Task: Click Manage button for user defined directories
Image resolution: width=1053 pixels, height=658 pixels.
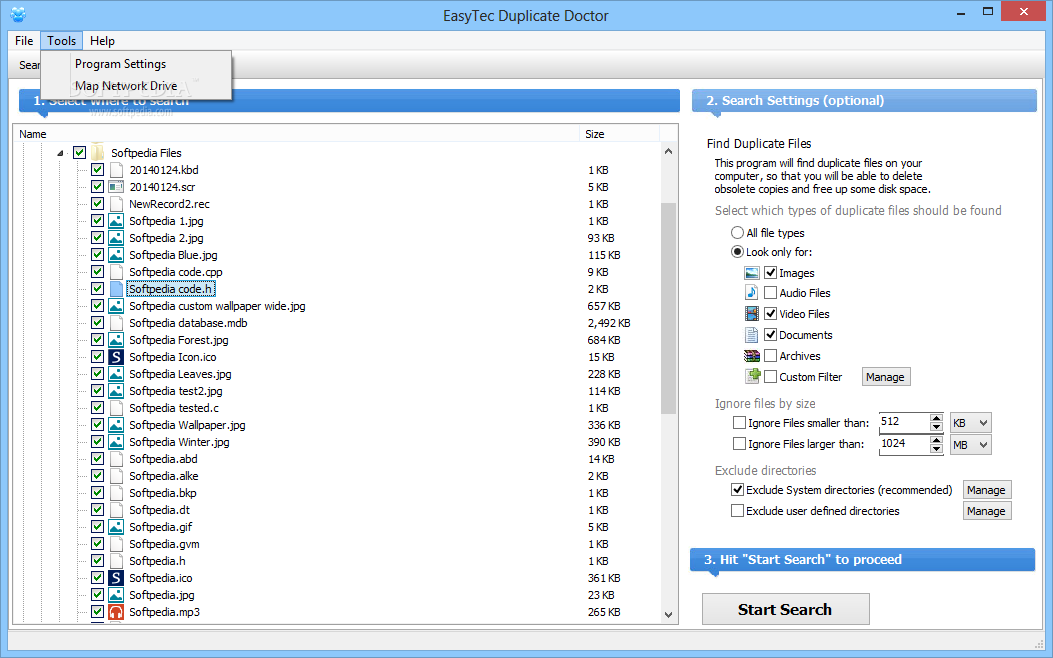Action: pos(986,511)
